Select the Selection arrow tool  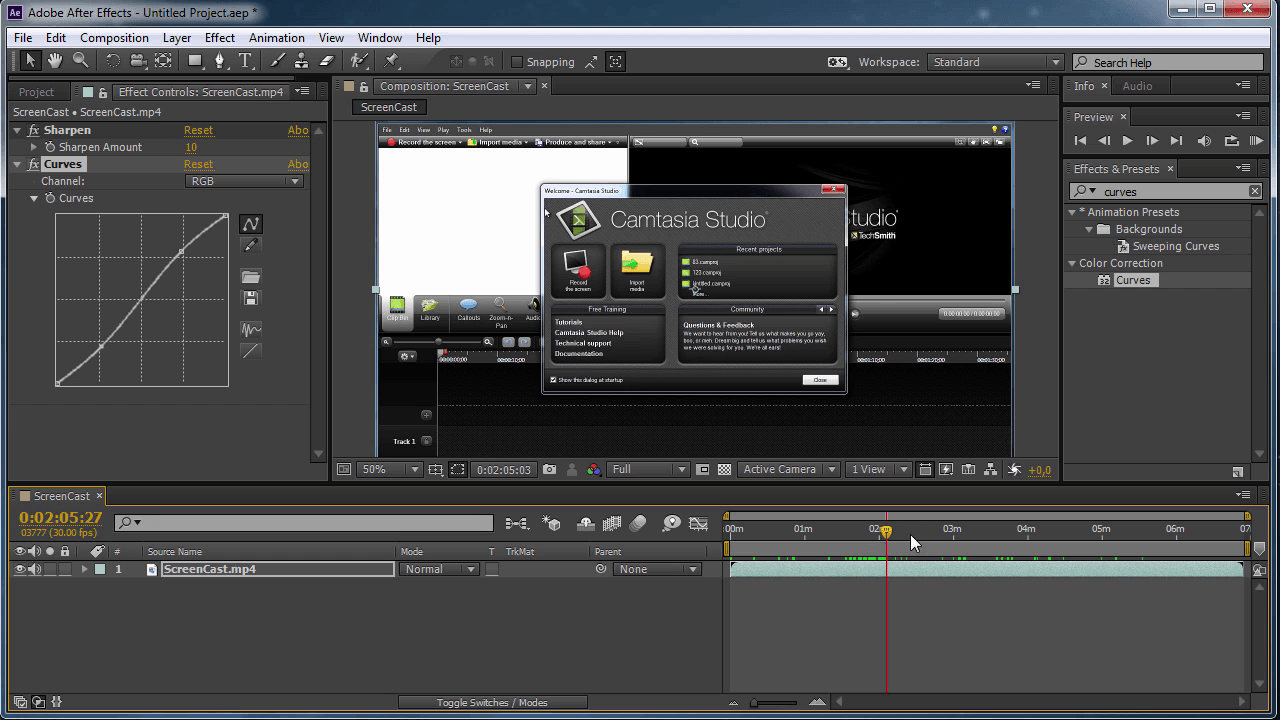click(30, 61)
